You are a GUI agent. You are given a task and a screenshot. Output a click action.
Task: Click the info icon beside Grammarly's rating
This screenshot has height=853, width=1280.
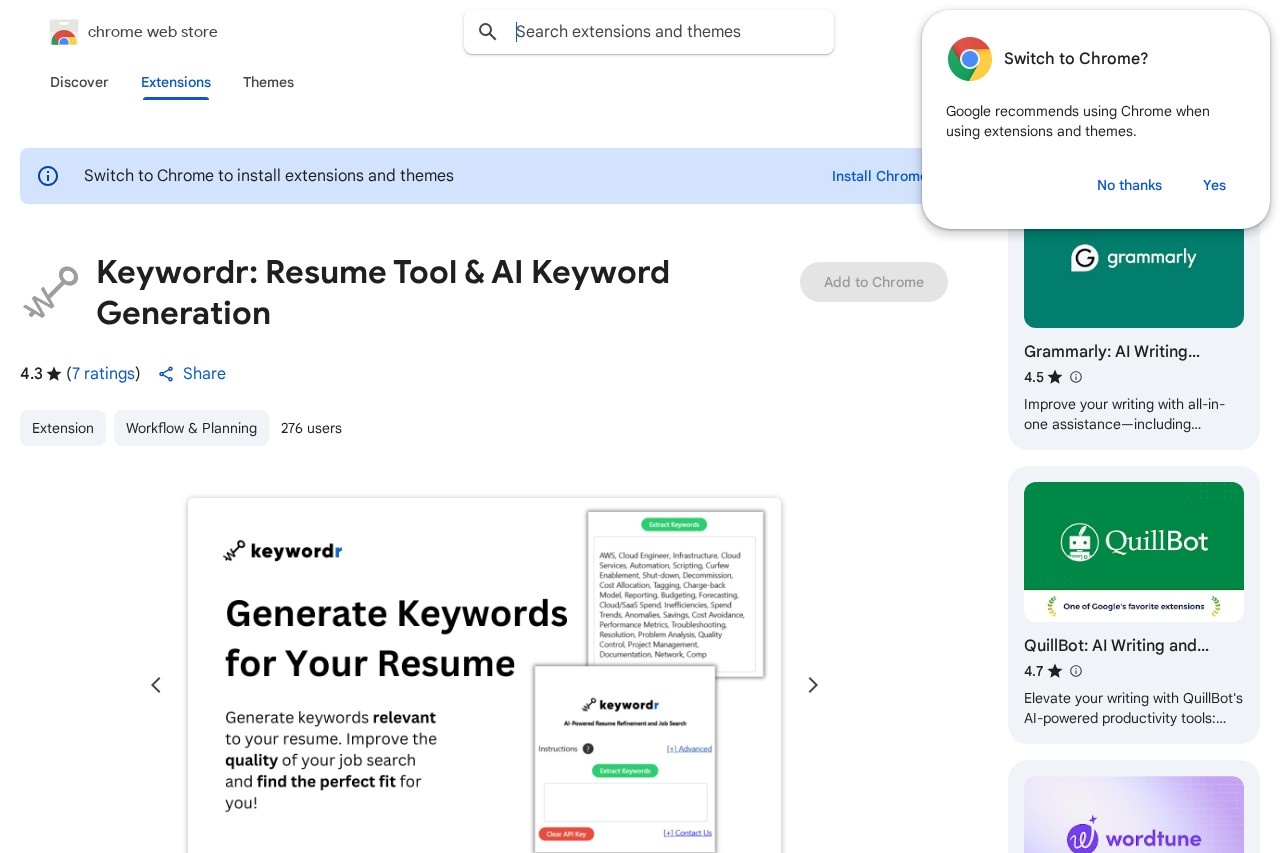tap(1076, 377)
